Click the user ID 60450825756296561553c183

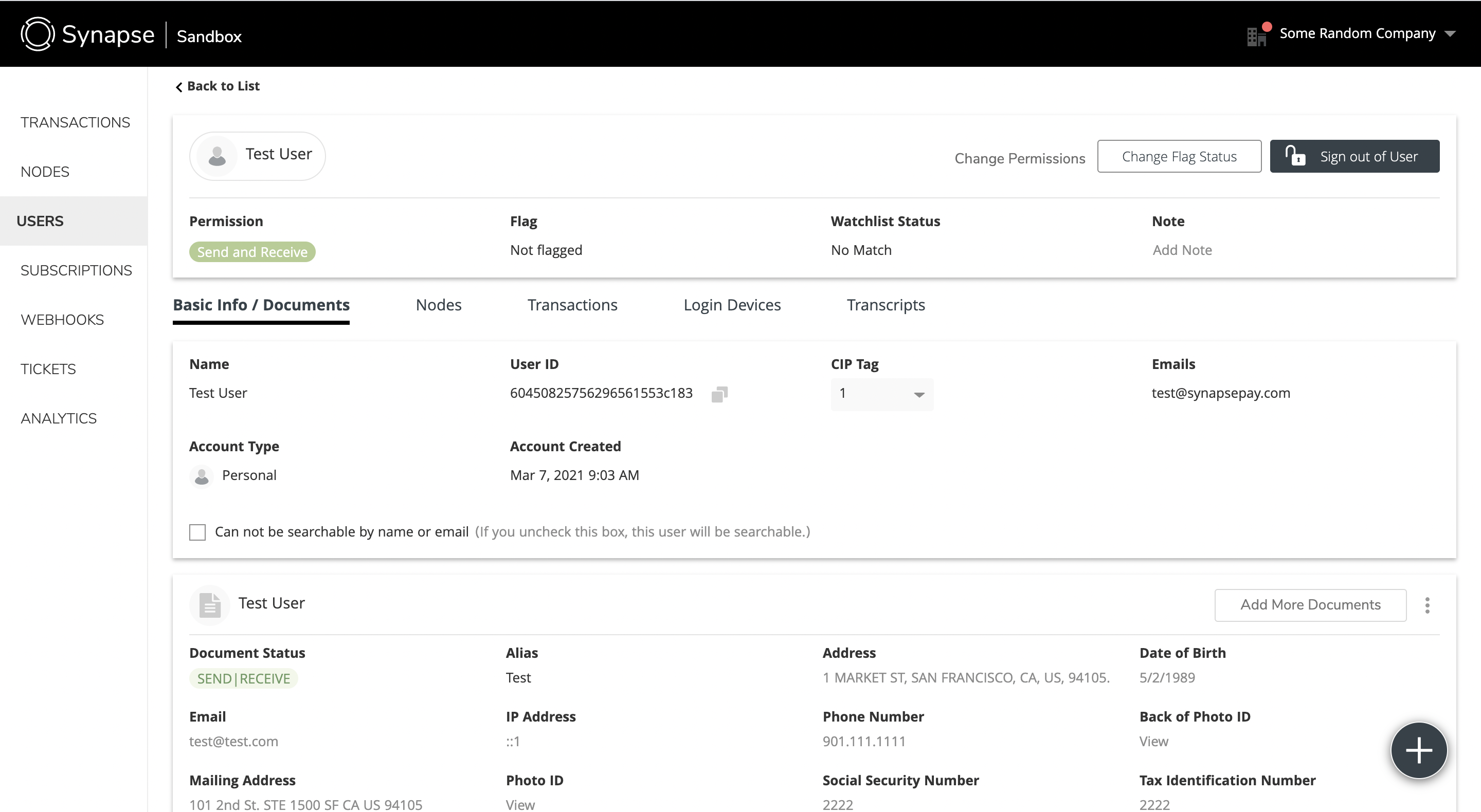(601, 393)
